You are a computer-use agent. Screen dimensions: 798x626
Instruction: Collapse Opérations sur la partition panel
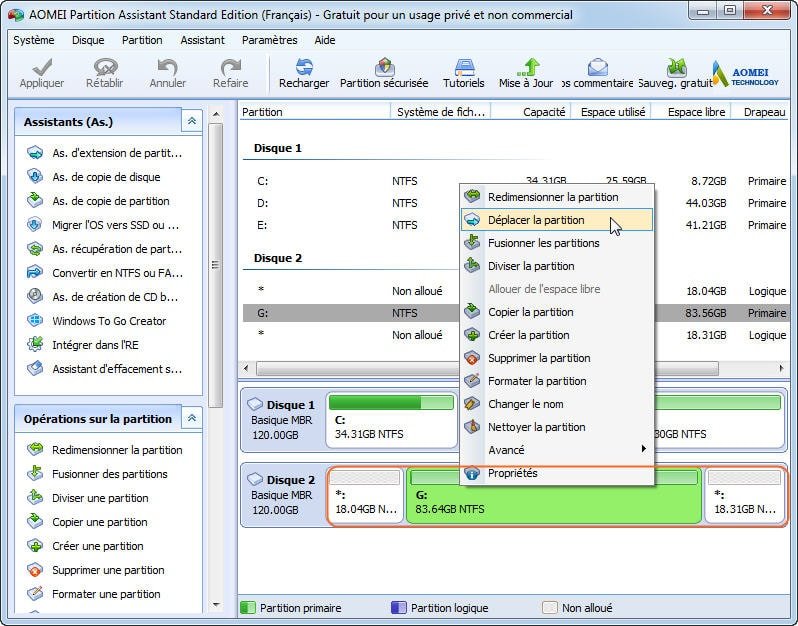192,418
